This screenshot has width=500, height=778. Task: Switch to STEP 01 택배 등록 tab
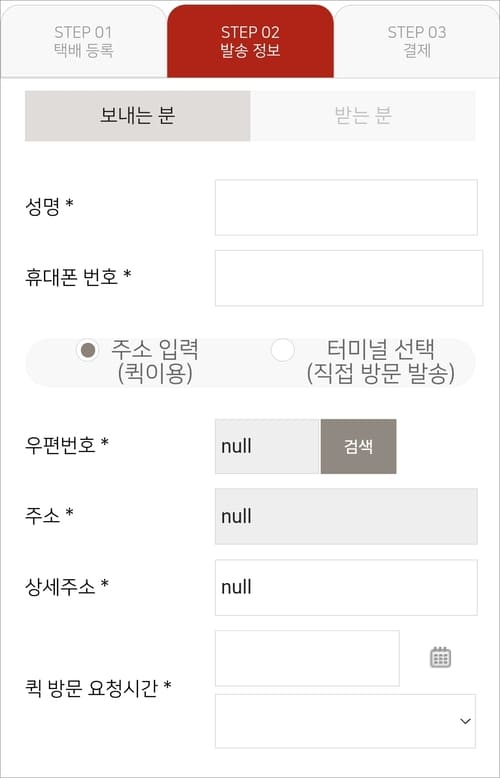pyautogui.click(x=84, y=41)
